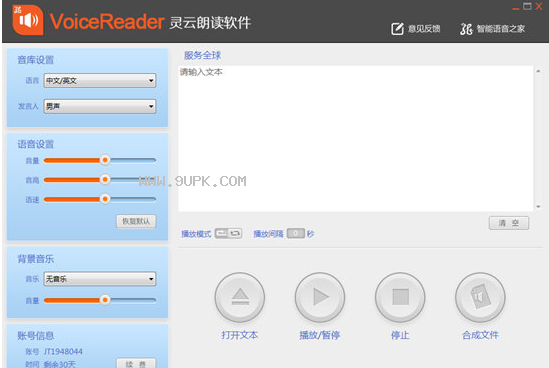This screenshot has width=549, height=368.
Task: Click the 合成文件 text label
Action: 480,335
